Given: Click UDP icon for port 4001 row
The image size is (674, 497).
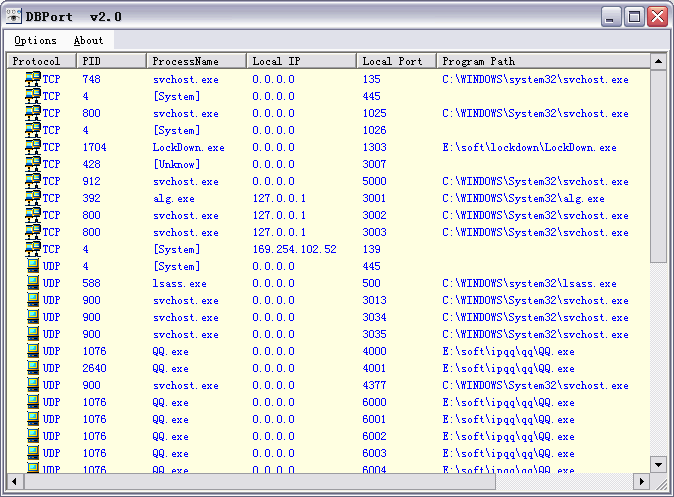Looking at the screenshot, I should (33, 368).
